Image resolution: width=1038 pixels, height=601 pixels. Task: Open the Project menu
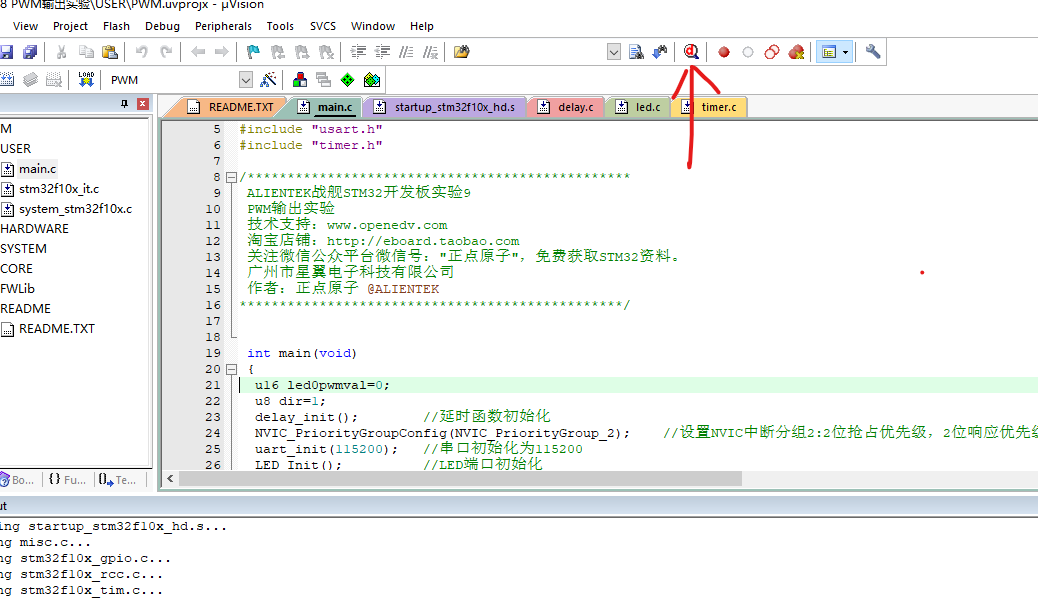click(x=70, y=26)
